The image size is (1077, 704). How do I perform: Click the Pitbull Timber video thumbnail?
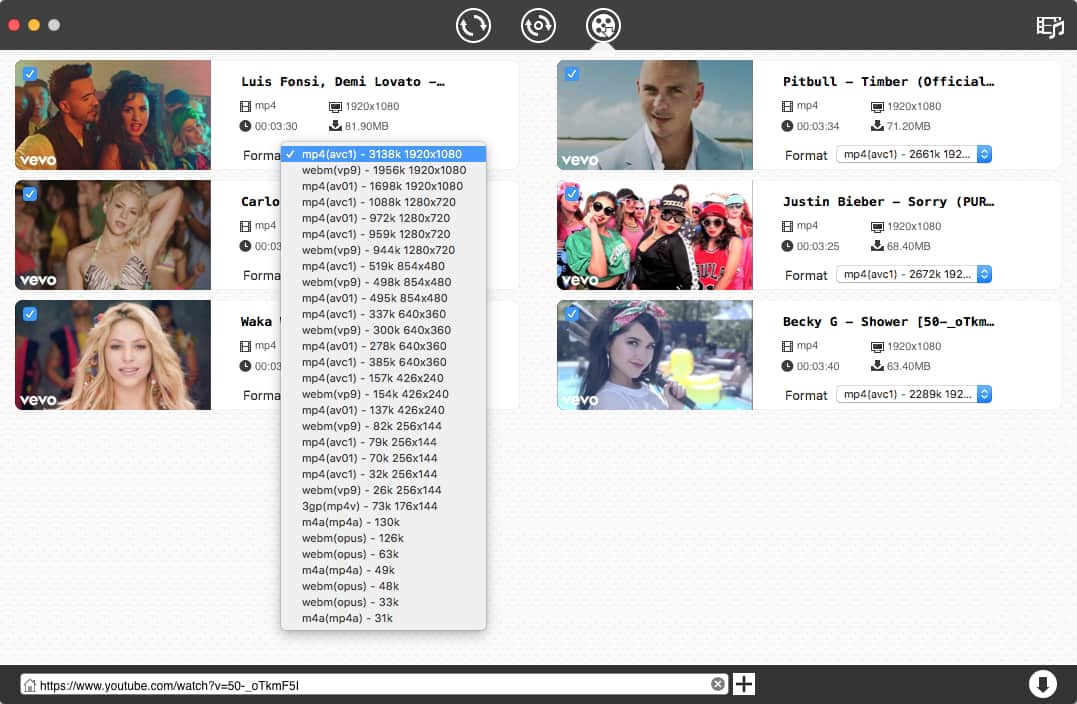tap(655, 115)
